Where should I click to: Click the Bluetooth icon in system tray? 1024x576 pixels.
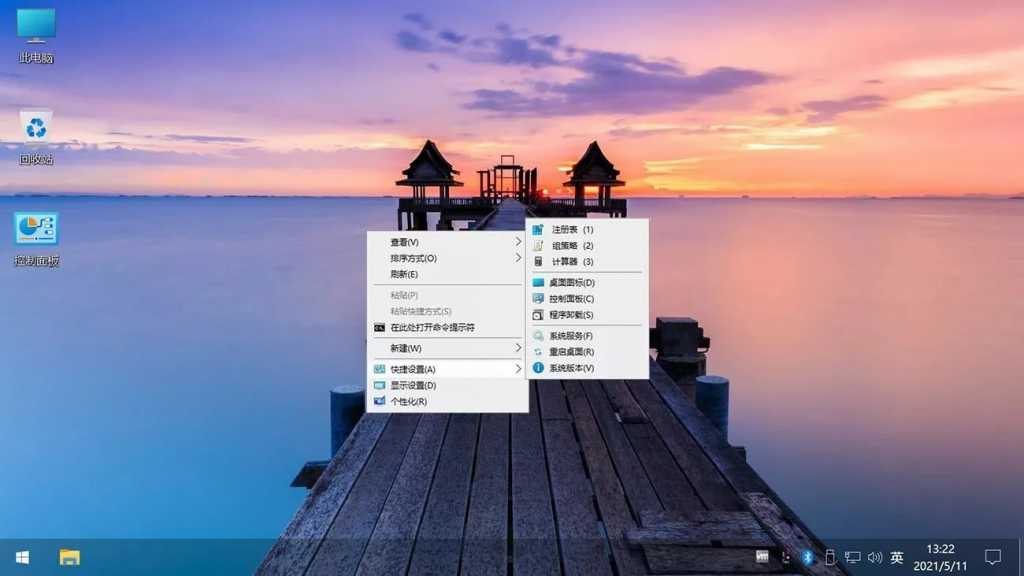point(806,558)
